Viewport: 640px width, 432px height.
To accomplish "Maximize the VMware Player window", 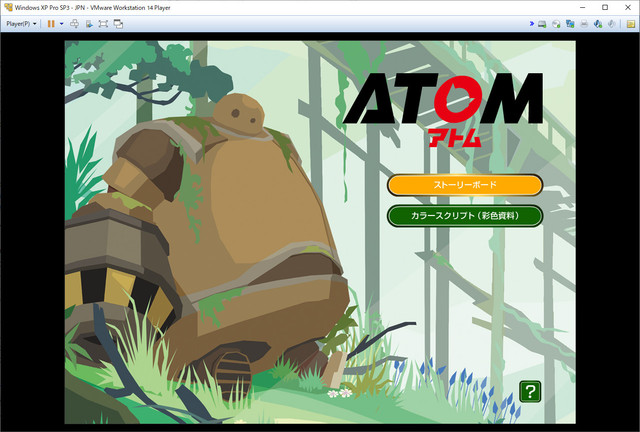I will pos(605,7).
